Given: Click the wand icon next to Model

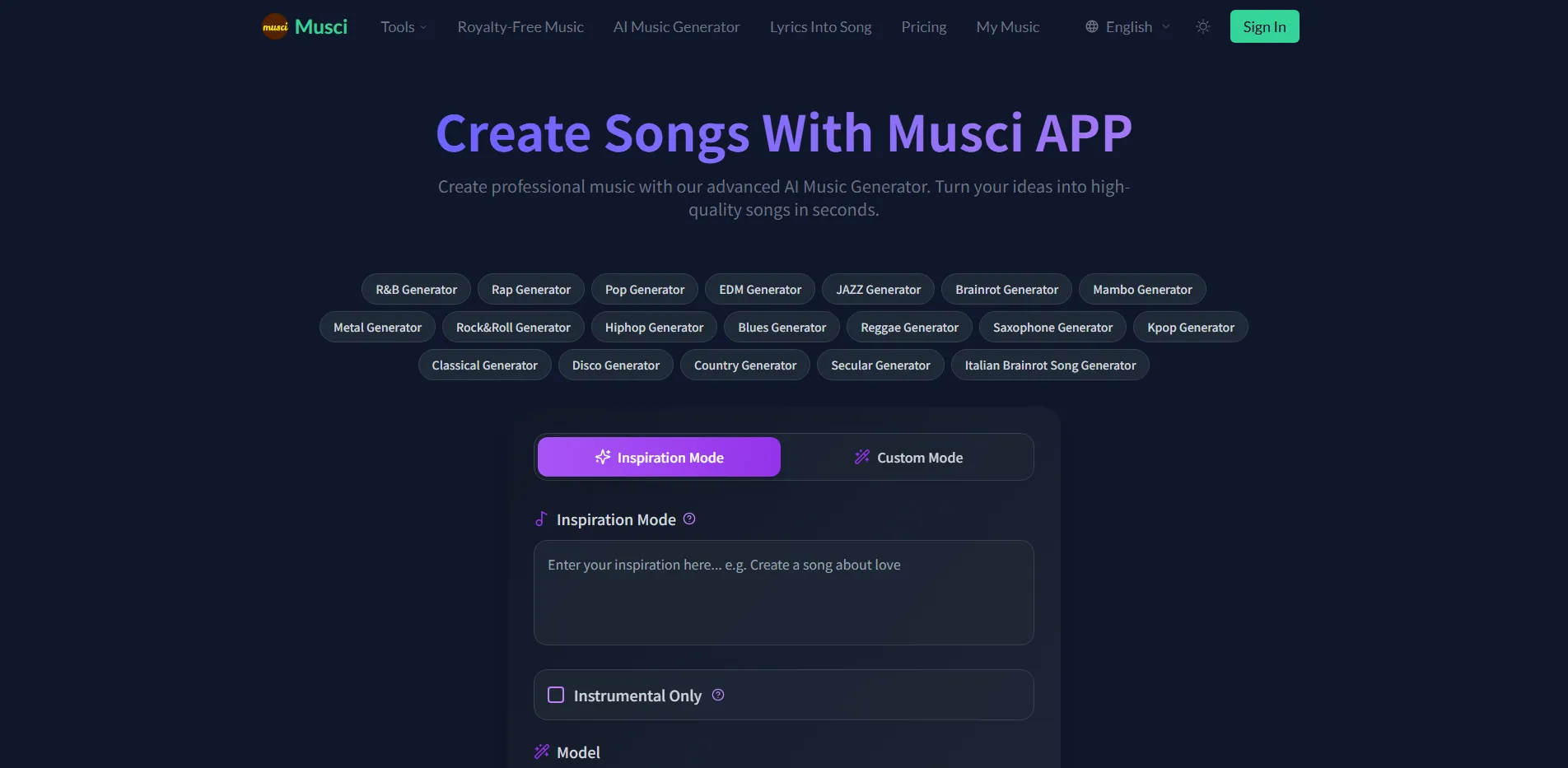Looking at the screenshot, I should point(542,752).
